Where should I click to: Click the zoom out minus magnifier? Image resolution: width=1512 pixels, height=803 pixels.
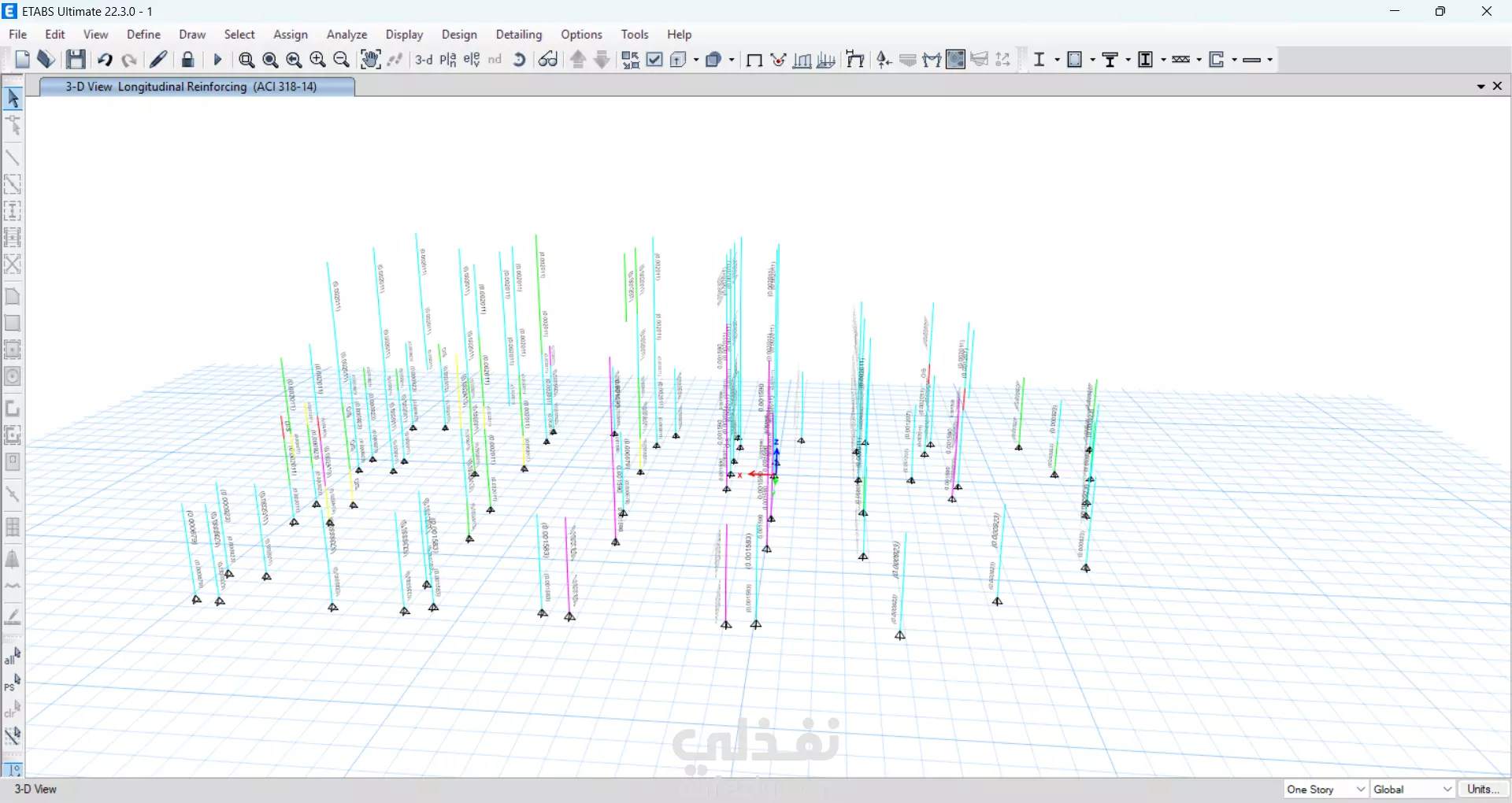(342, 60)
